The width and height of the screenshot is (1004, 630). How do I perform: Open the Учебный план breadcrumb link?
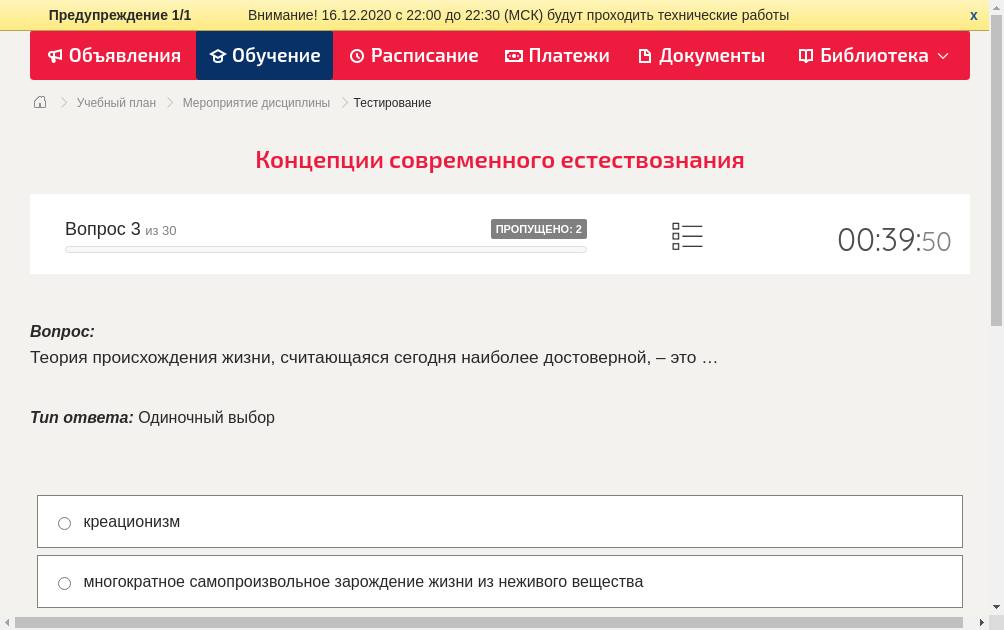tap(115, 102)
